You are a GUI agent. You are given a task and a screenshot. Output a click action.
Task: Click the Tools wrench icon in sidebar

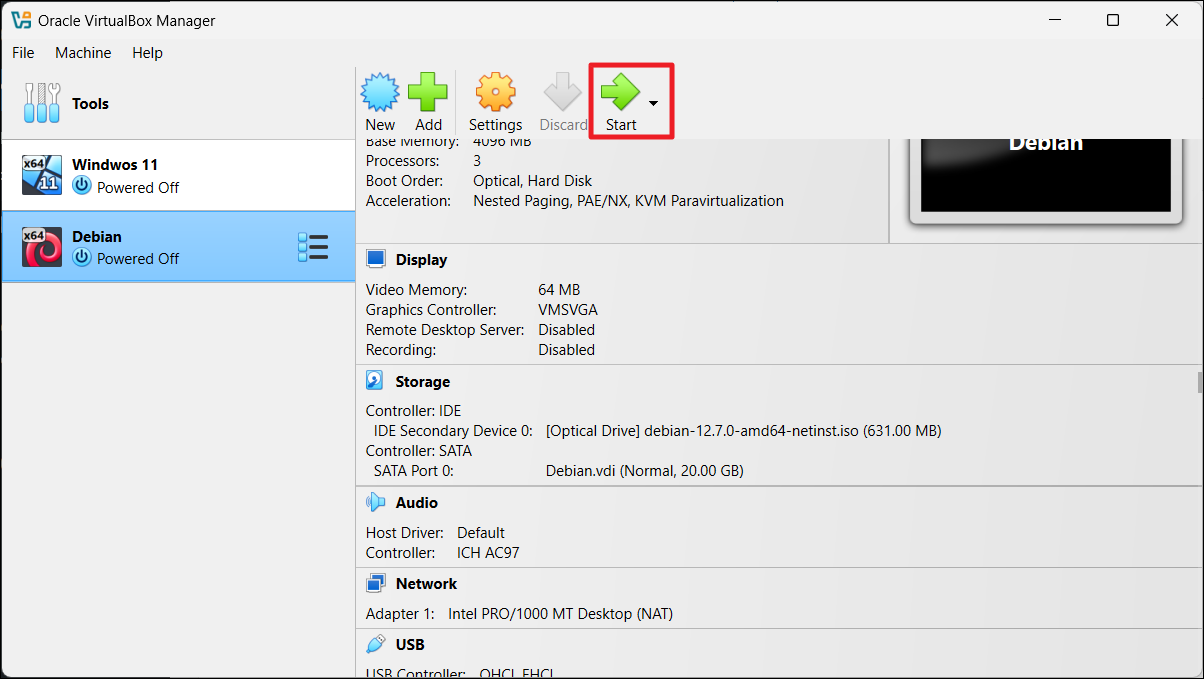[42, 103]
